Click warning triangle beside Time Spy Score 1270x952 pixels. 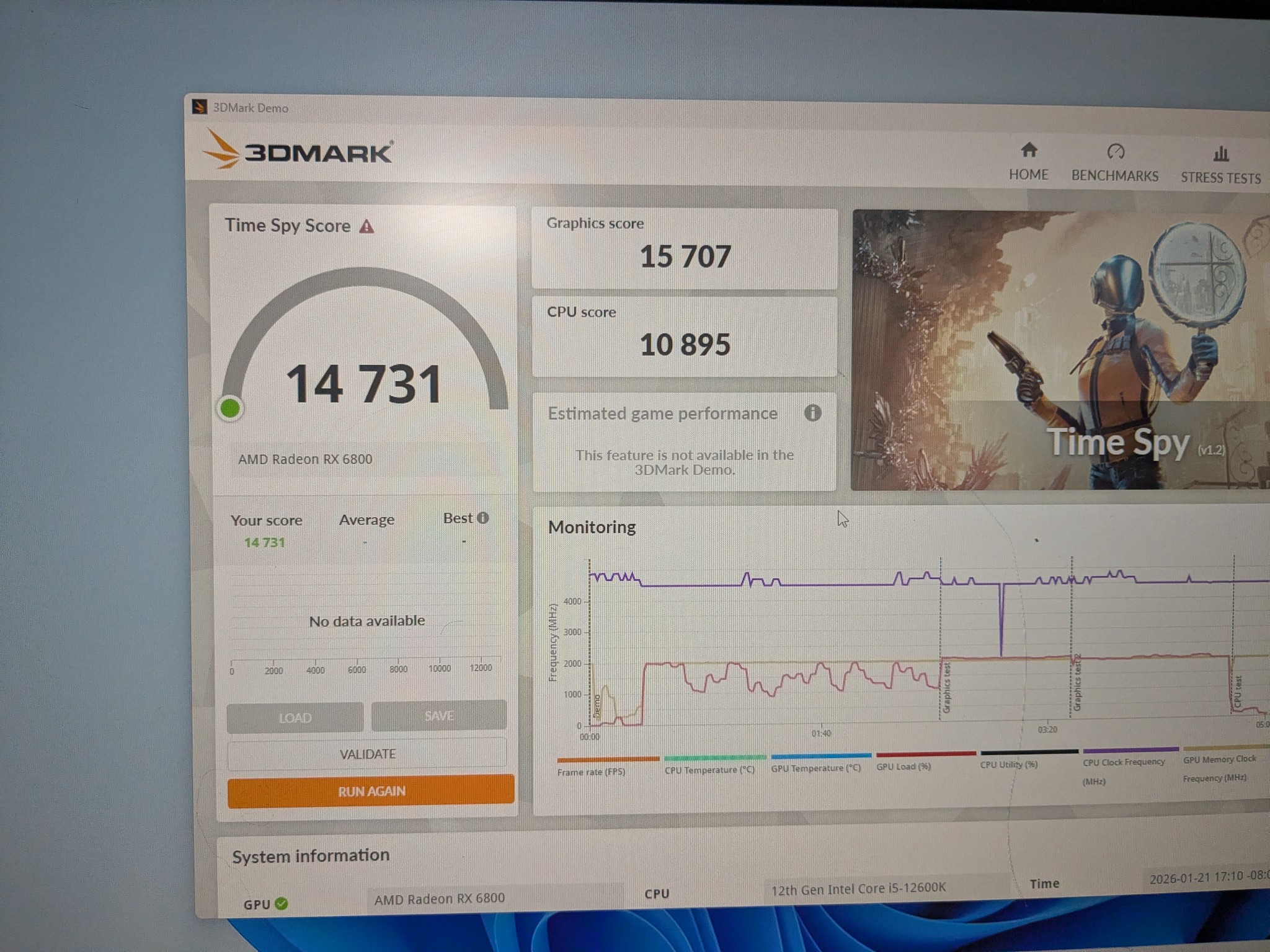click(366, 226)
